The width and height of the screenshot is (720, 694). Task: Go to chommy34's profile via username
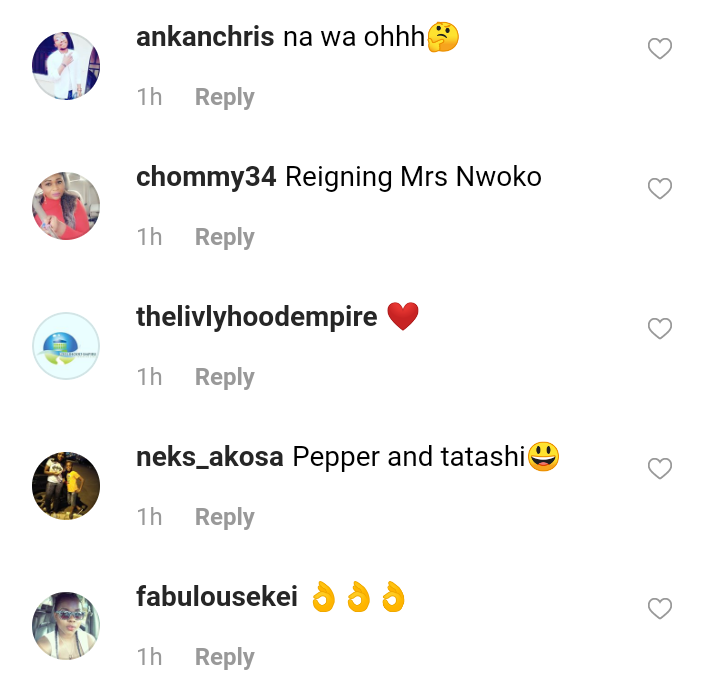[x=206, y=178]
